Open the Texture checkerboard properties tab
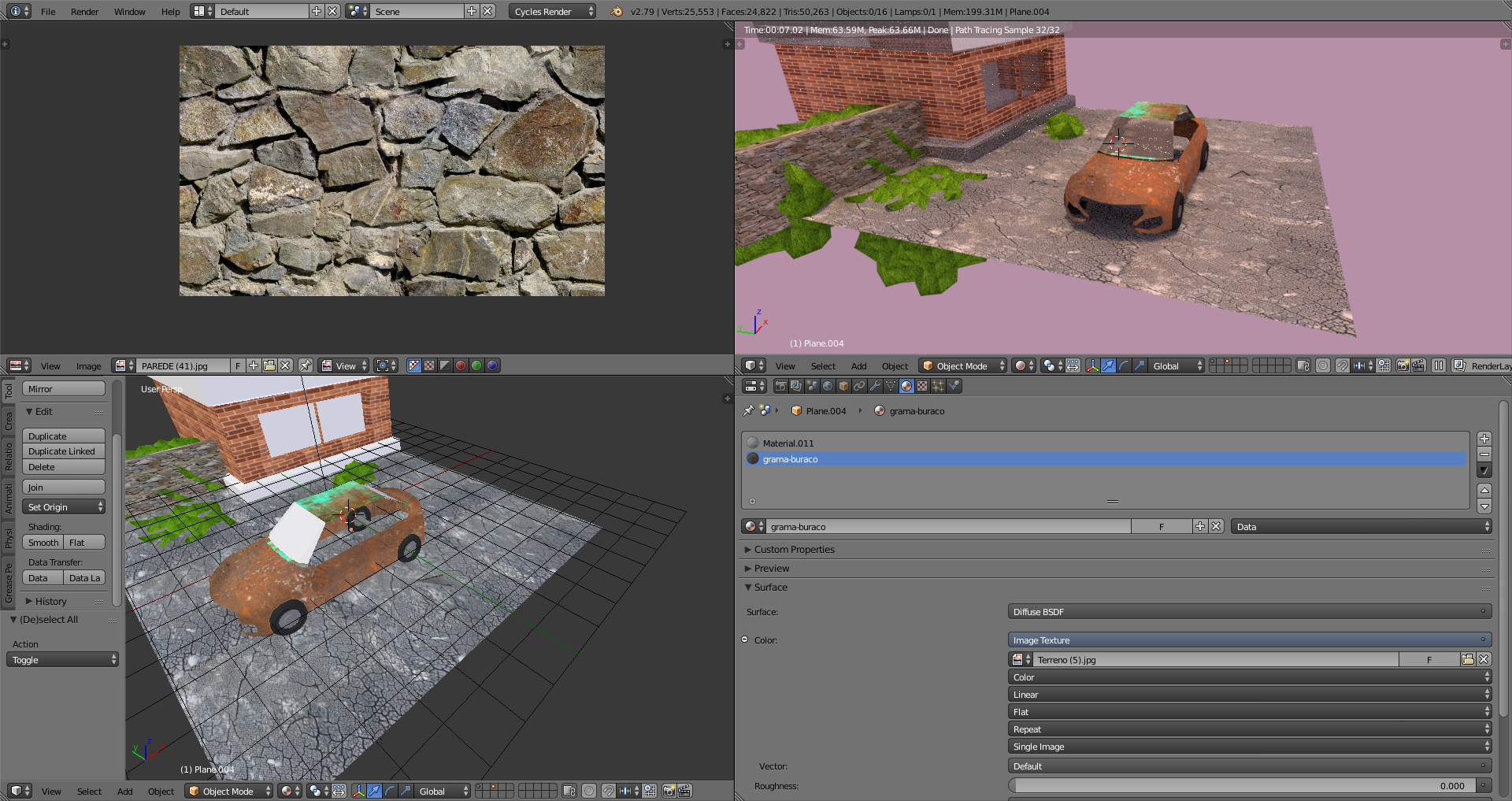1512x801 pixels. click(922, 386)
